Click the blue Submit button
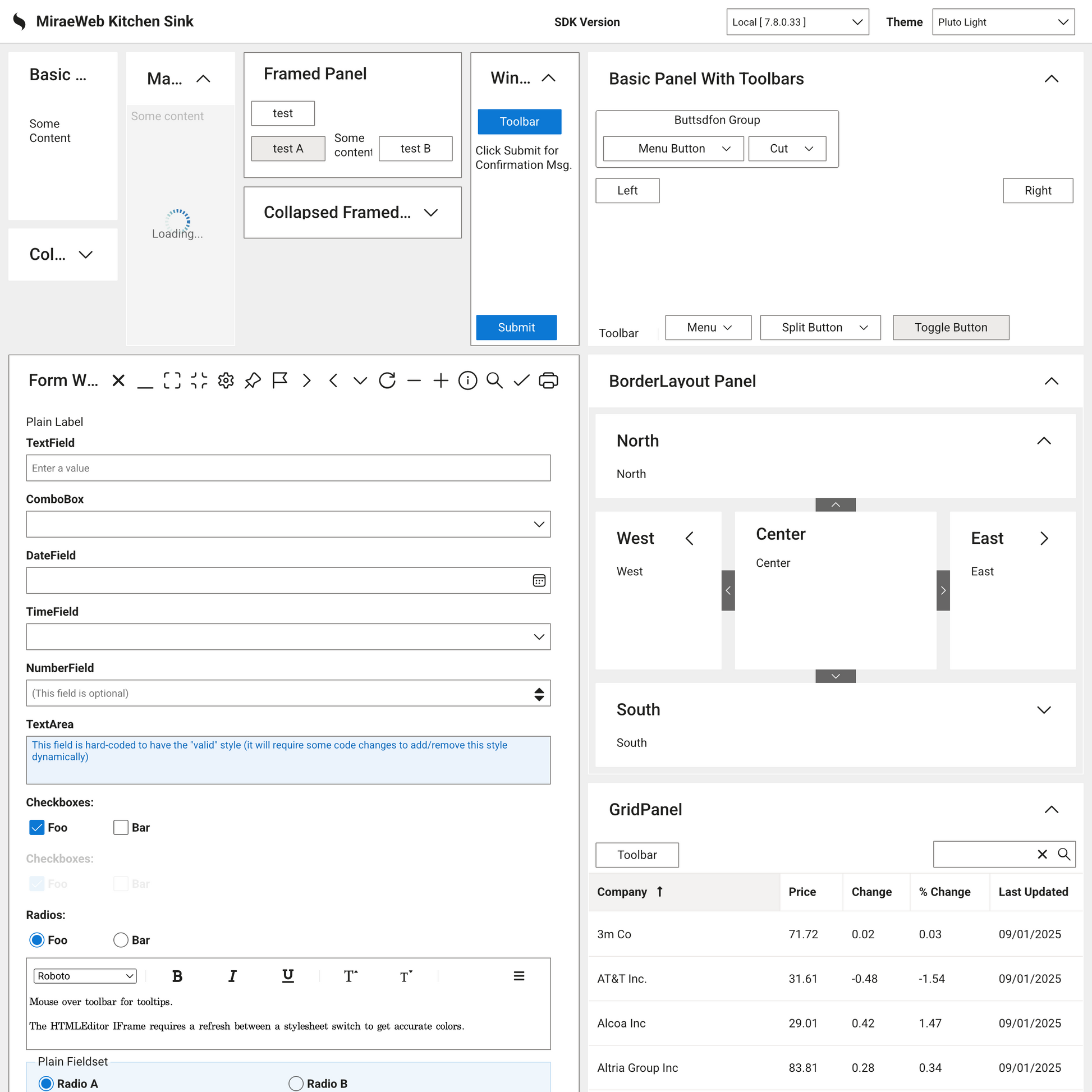The height and width of the screenshot is (1092, 1092). pos(516,327)
